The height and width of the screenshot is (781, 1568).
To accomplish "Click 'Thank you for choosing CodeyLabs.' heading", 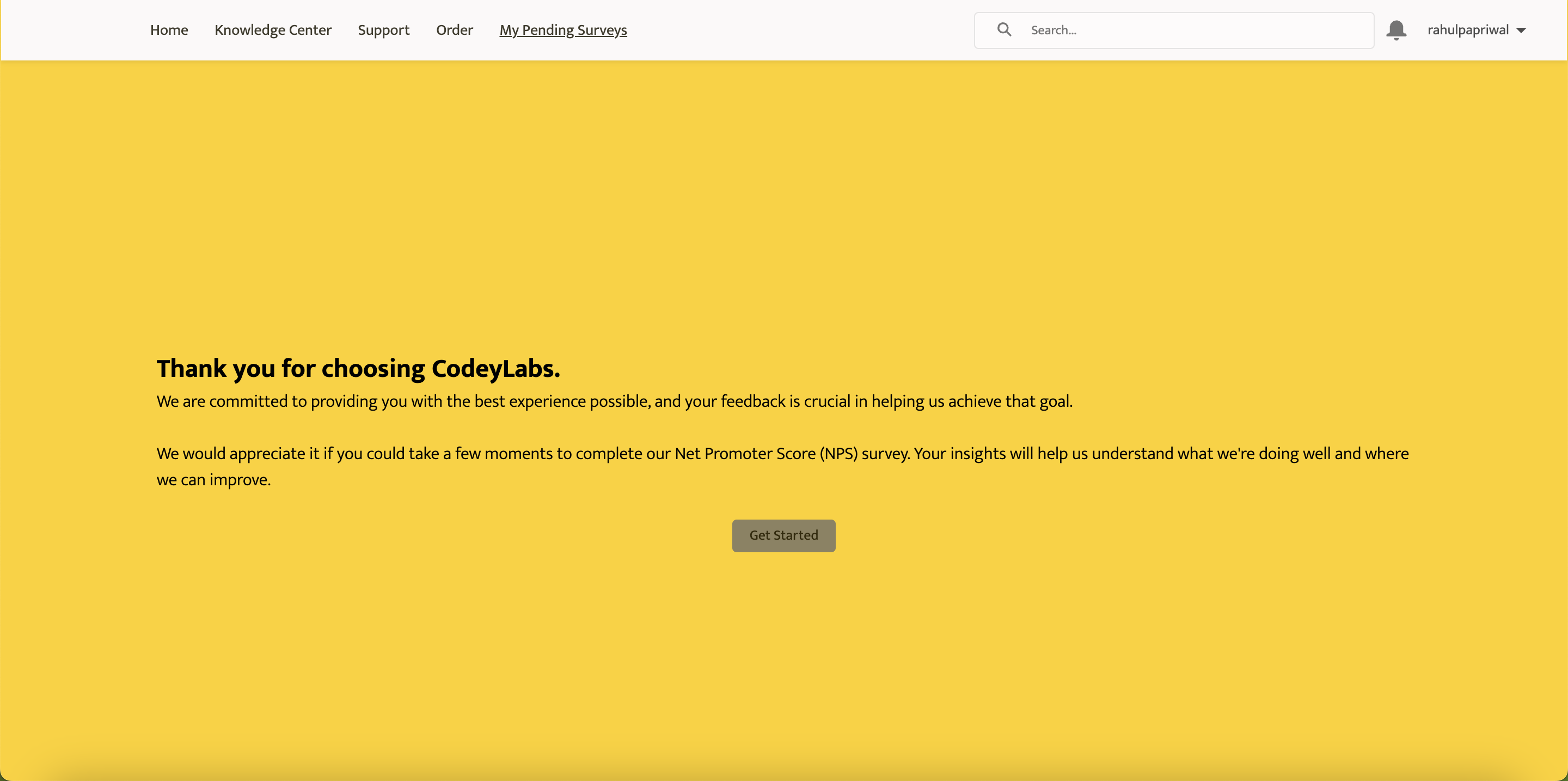I will pyautogui.click(x=358, y=368).
